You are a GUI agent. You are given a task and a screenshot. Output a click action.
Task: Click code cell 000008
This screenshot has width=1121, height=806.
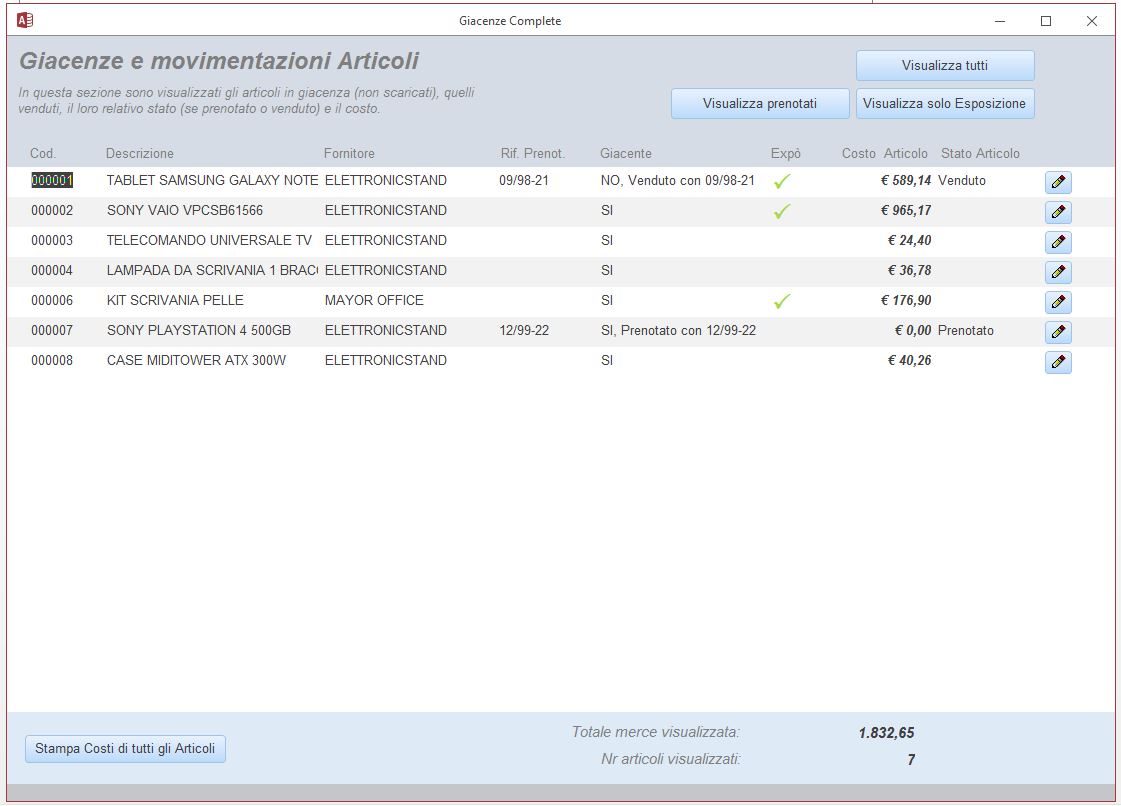pyautogui.click(x=51, y=360)
